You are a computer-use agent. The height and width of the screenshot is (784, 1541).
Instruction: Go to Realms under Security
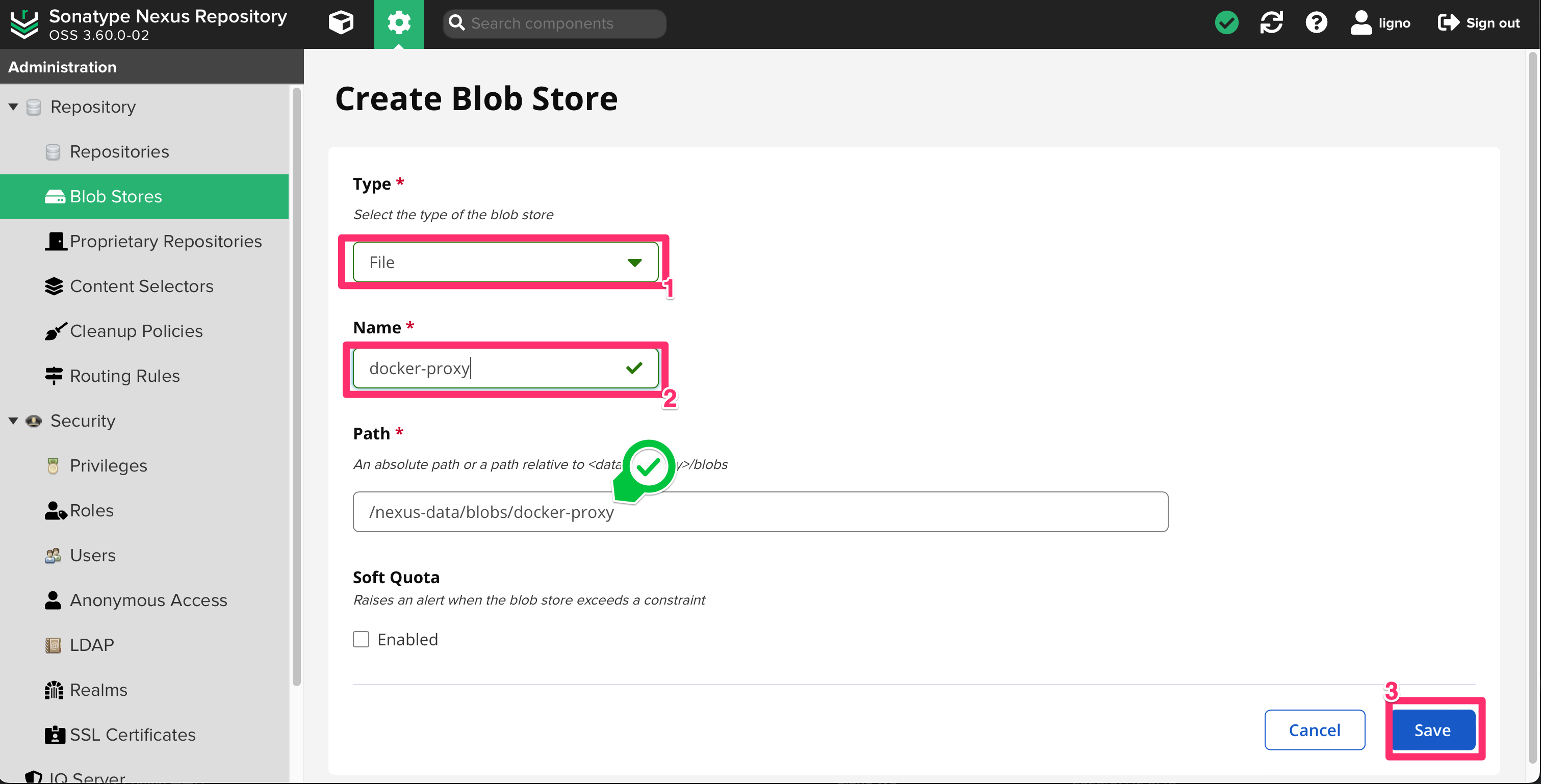(98, 690)
